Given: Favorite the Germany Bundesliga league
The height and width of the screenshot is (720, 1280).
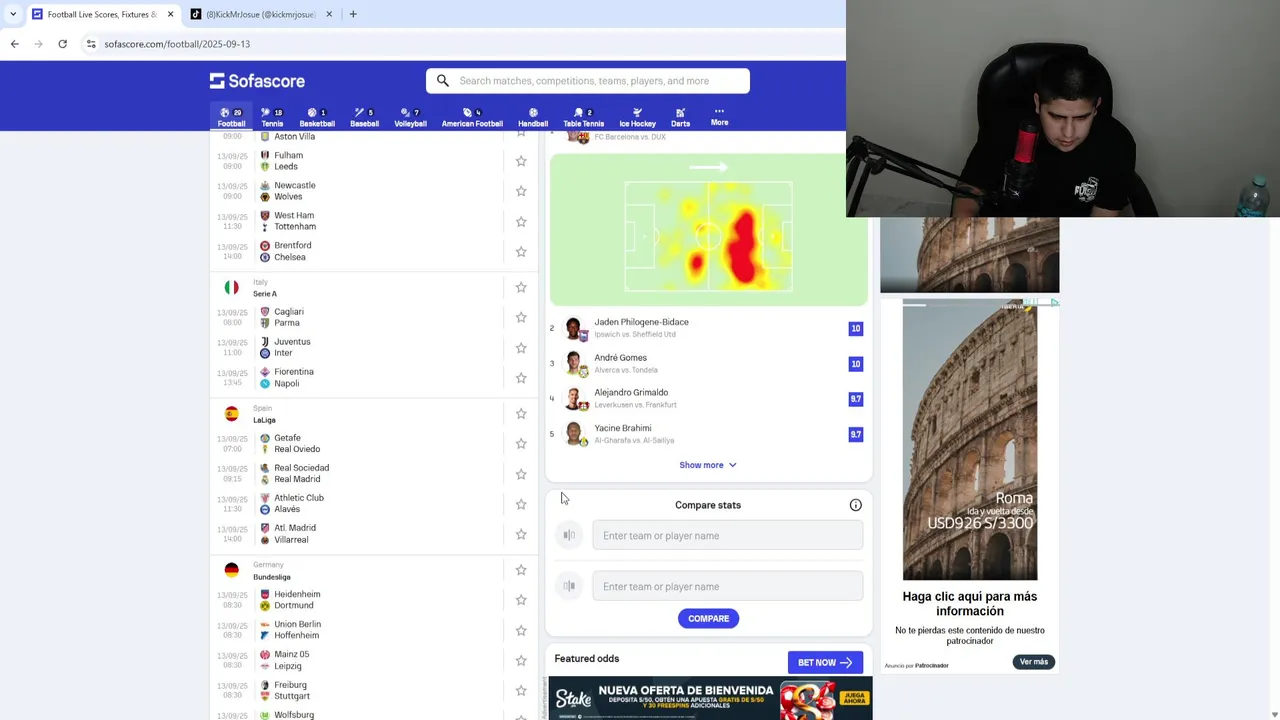Looking at the screenshot, I should [x=521, y=570].
